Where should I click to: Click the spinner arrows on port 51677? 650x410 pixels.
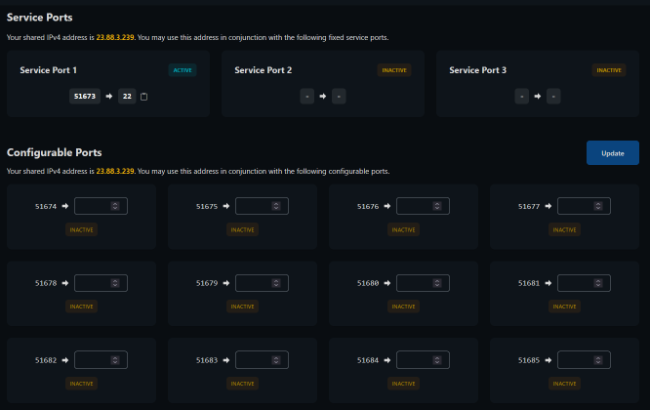coord(599,206)
